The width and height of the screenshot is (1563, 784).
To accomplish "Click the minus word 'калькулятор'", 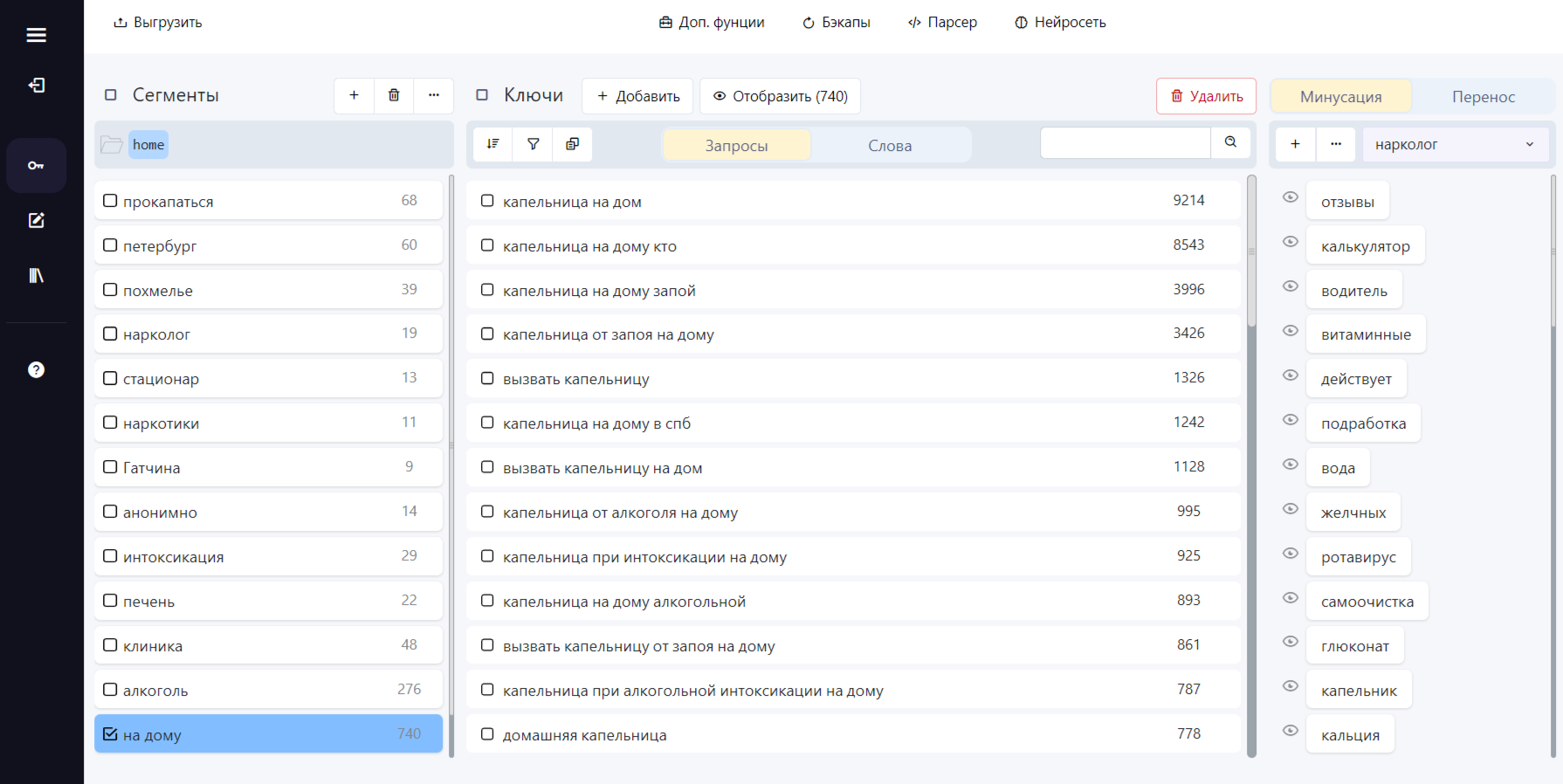I will pyautogui.click(x=1365, y=246).
